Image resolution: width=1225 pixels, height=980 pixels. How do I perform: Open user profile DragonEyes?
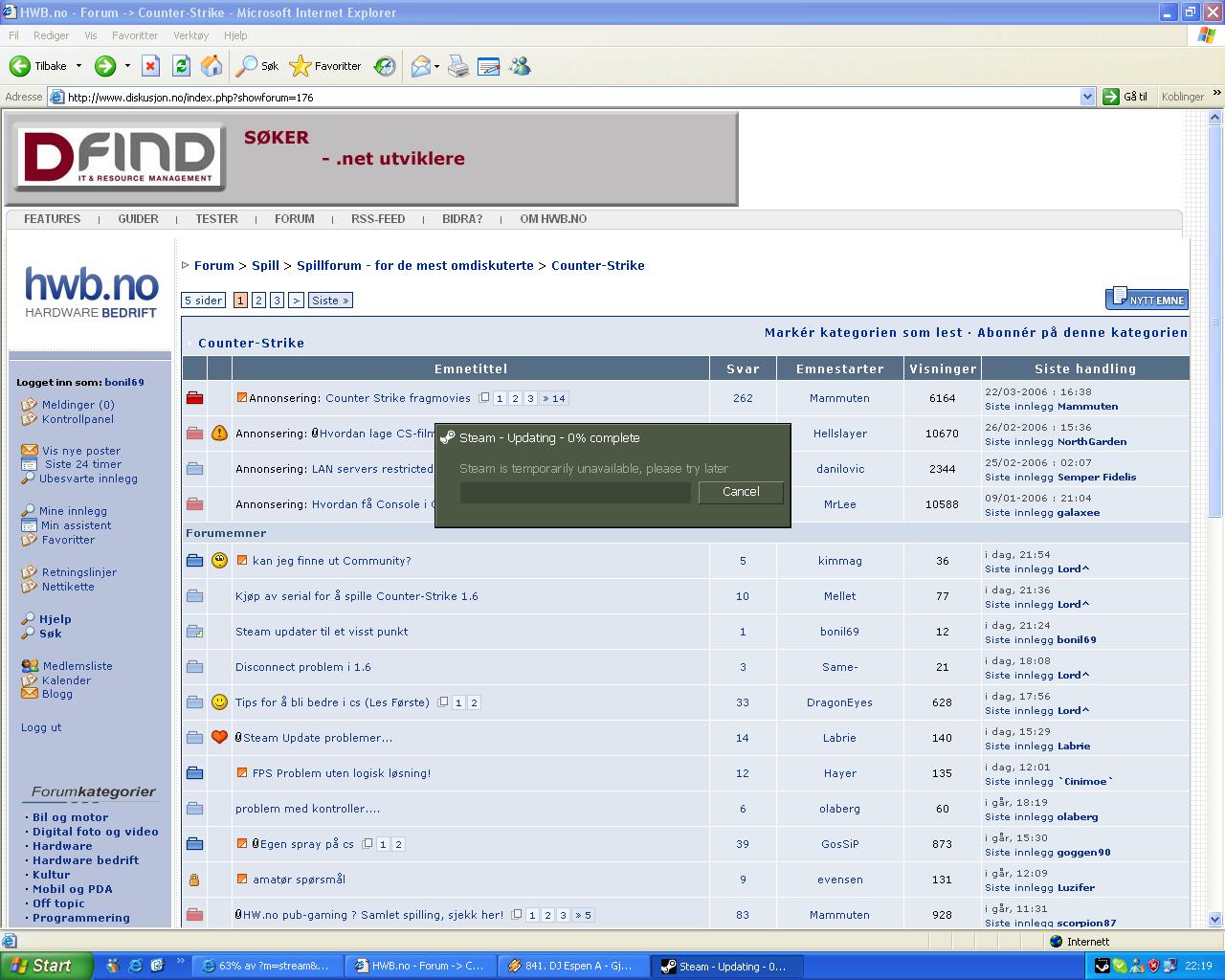(839, 702)
